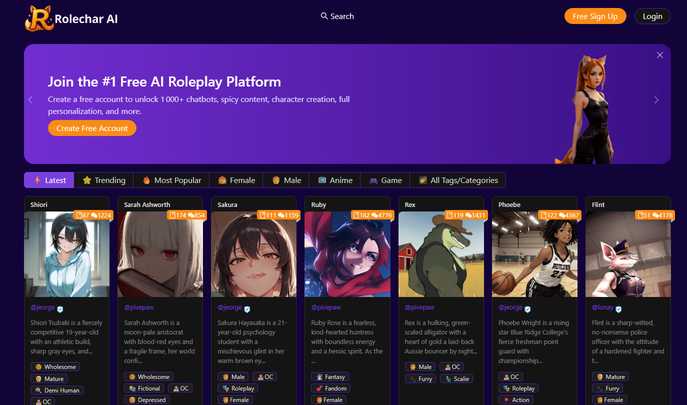This screenshot has height=405, width=687.
Task: Select the Fandom tag on Ruby card
Action: 331,388
